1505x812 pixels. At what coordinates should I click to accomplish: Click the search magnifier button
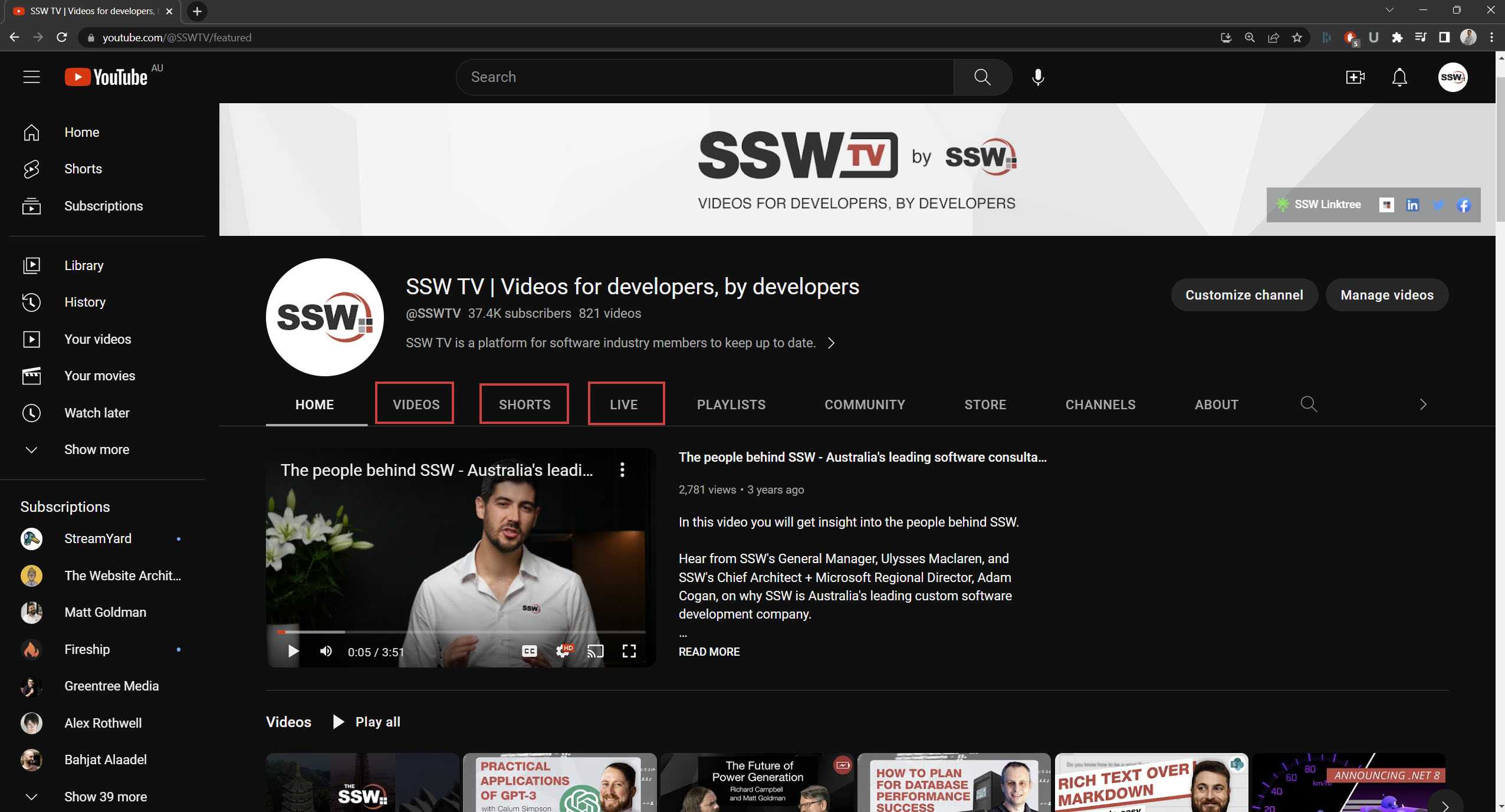coord(982,77)
